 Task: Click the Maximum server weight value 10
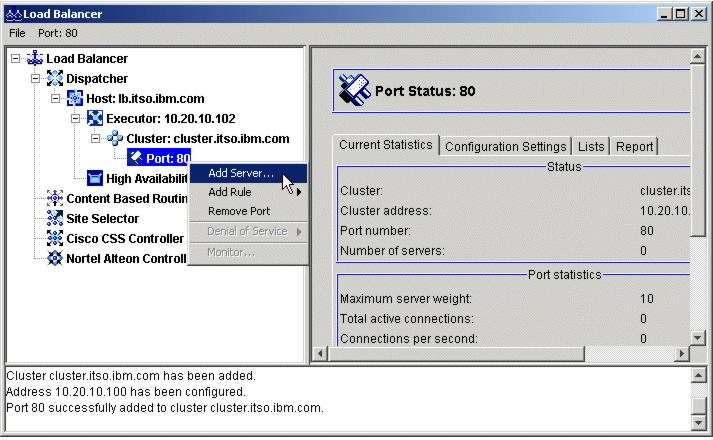tap(647, 299)
